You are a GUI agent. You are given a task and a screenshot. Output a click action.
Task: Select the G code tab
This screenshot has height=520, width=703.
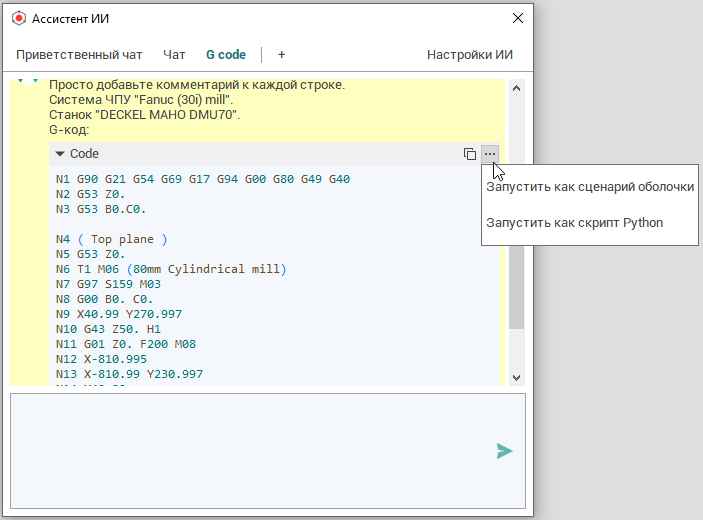(226, 55)
